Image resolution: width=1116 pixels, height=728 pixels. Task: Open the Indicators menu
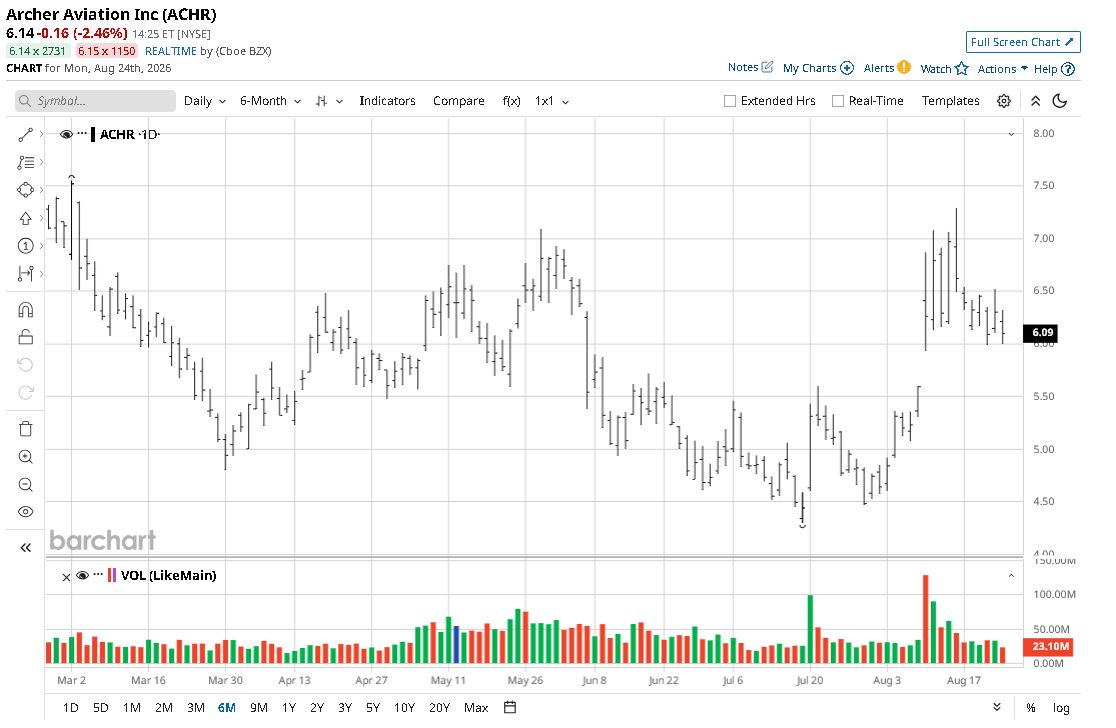tap(387, 101)
